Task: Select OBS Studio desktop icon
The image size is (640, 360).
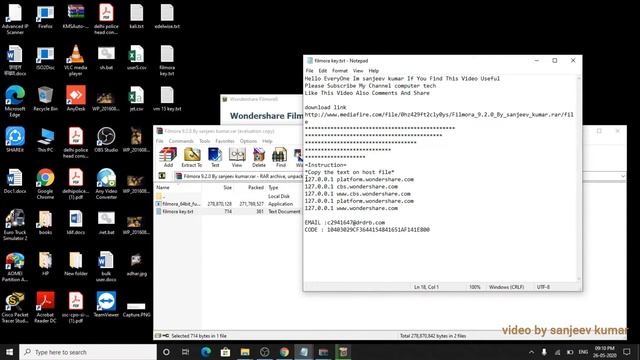Action: 106,140
